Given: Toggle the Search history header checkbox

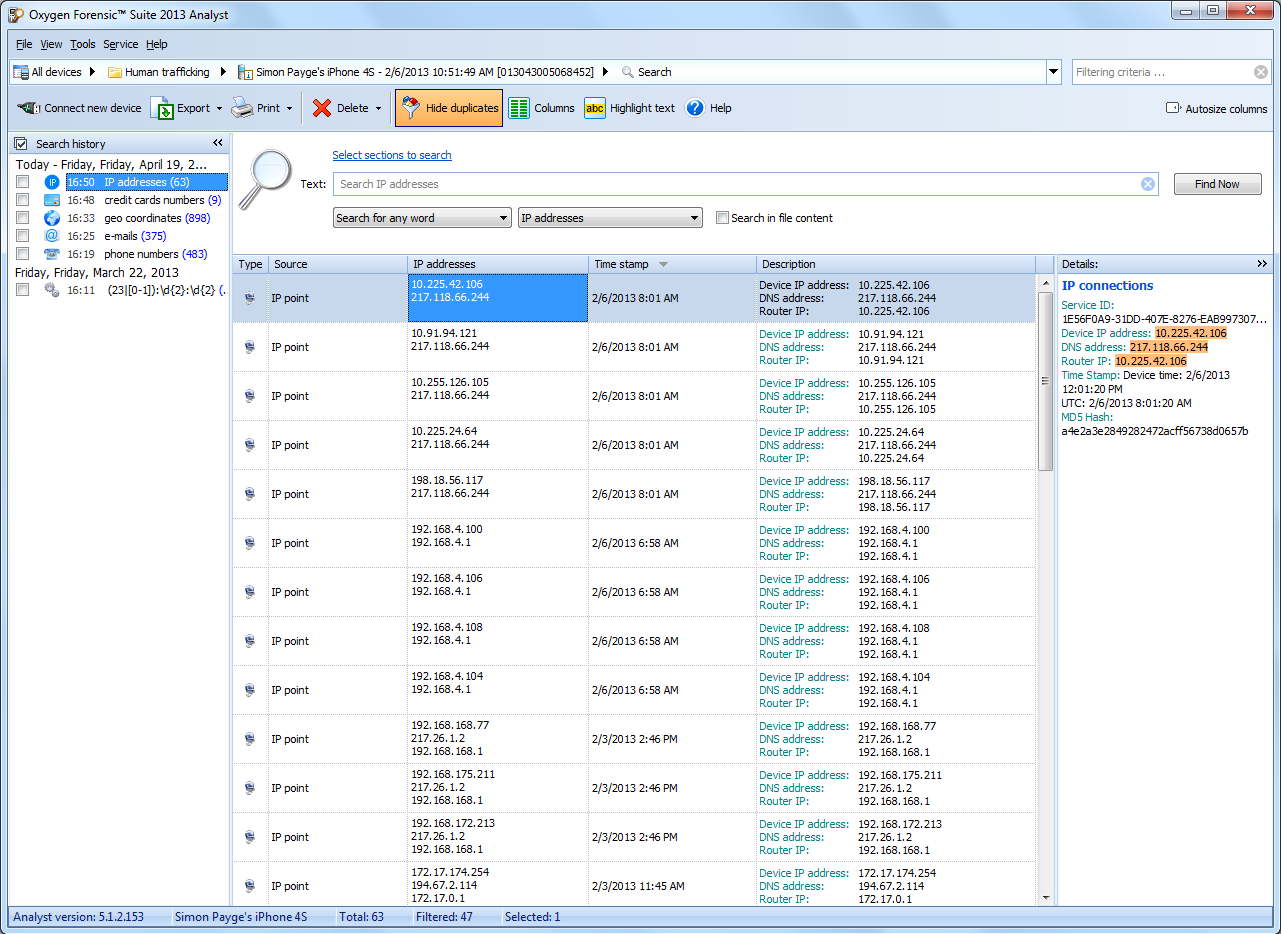Looking at the screenshot, I should point(21,144).
